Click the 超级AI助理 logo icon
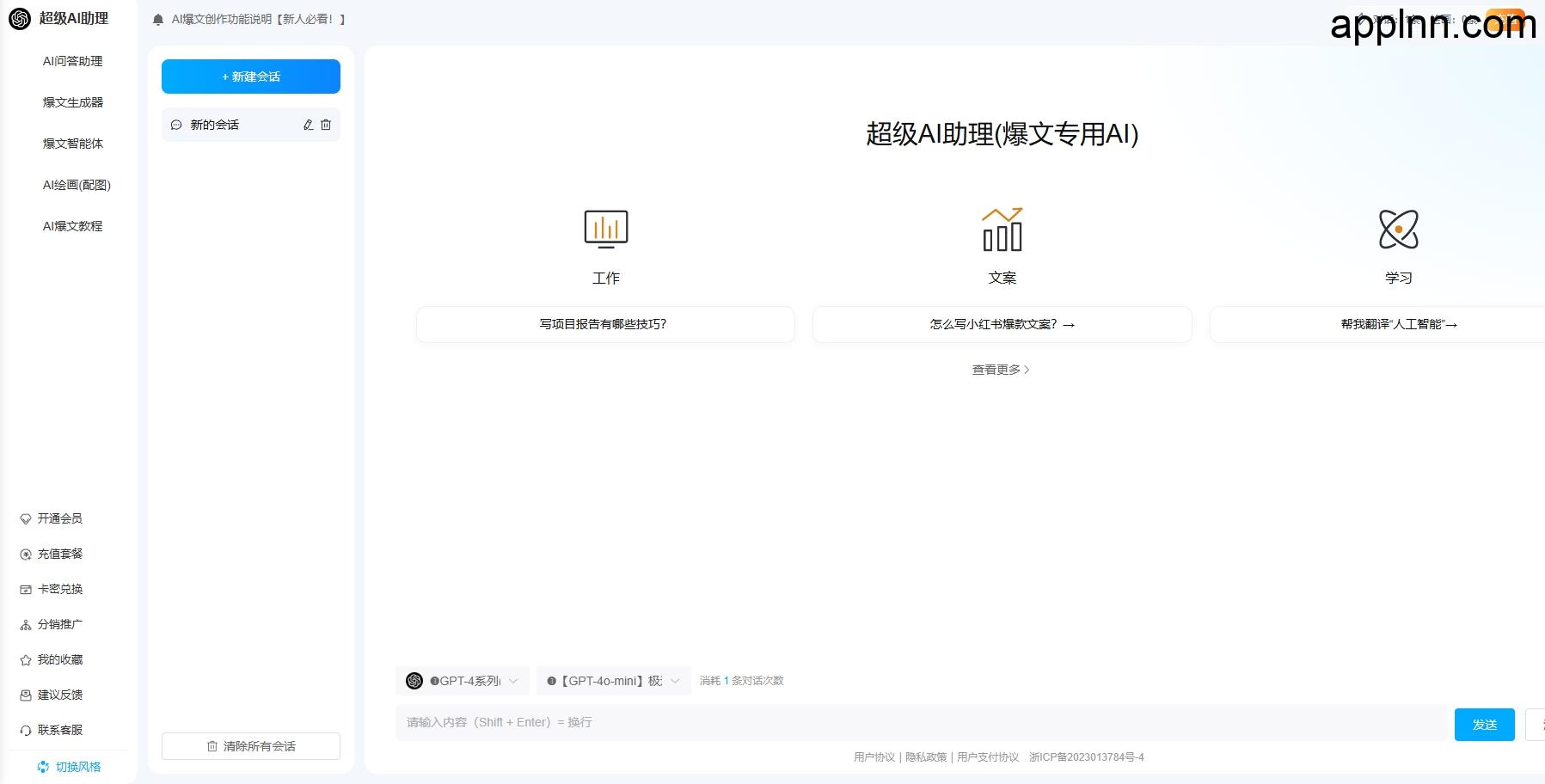The width and height of the screenshot is (1545, 784). tap(19, 18)
